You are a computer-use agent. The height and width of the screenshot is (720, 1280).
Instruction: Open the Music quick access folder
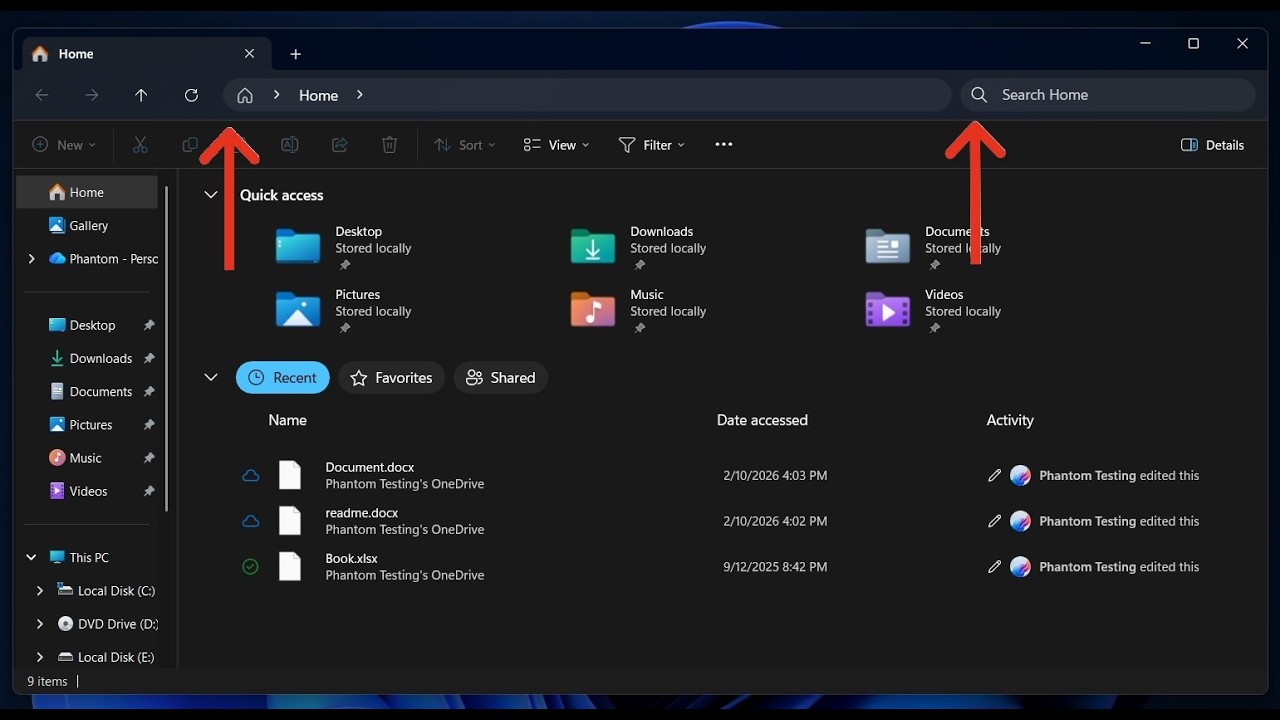638,310
